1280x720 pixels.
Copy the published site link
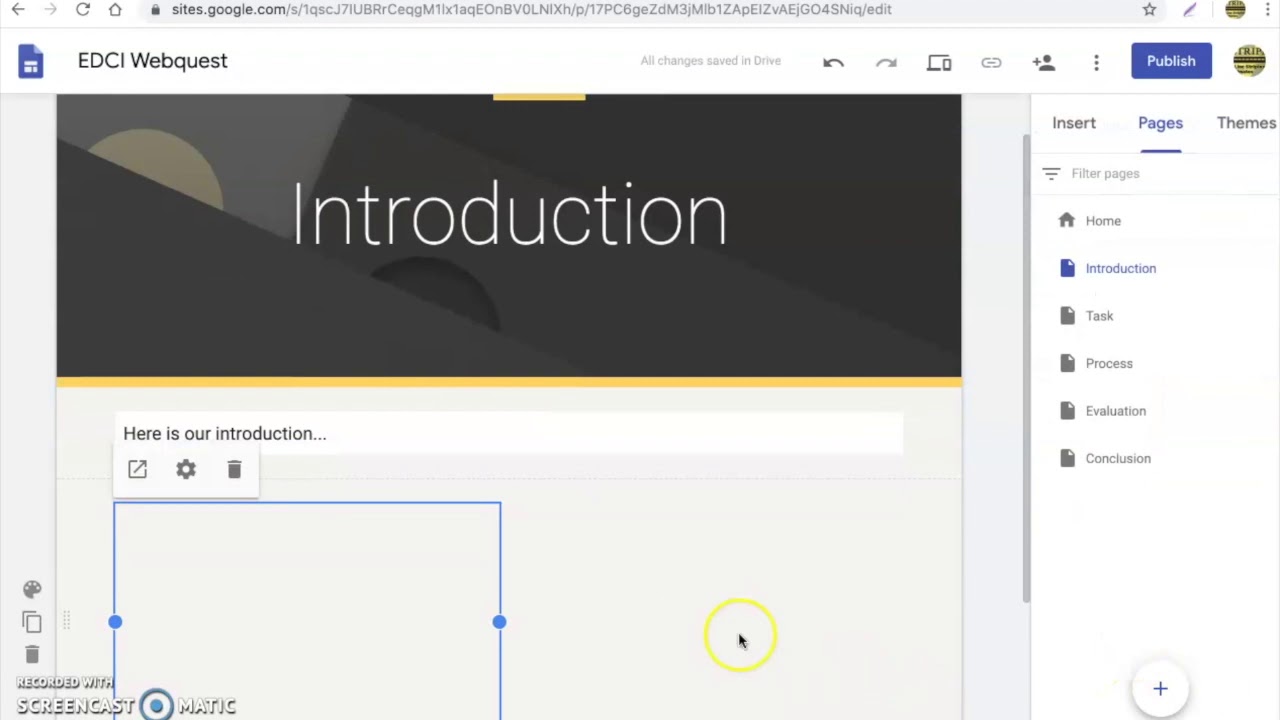coord(991,62)
